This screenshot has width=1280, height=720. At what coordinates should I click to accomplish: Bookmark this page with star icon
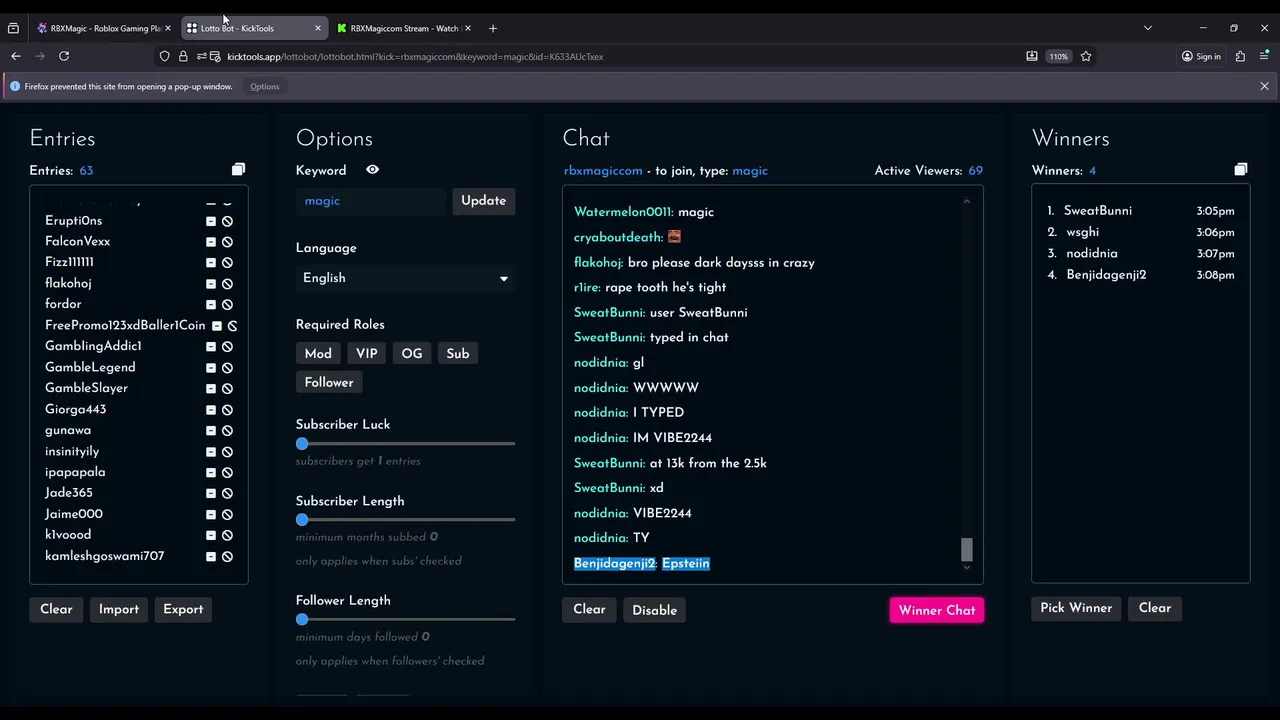(1086, 56)
